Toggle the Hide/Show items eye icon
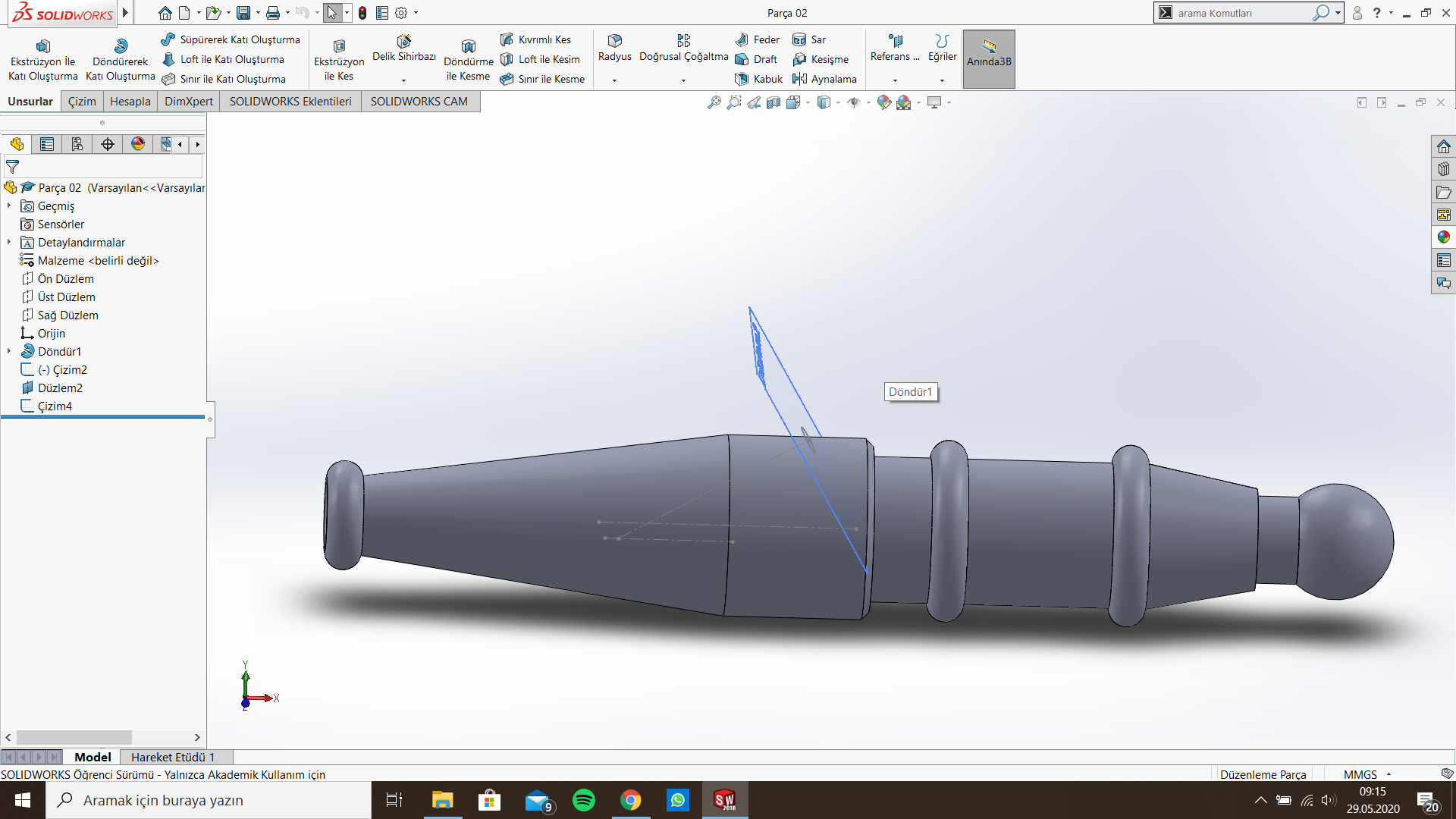The height and width of the screenshot is (819, 1456). coord(854,102)
